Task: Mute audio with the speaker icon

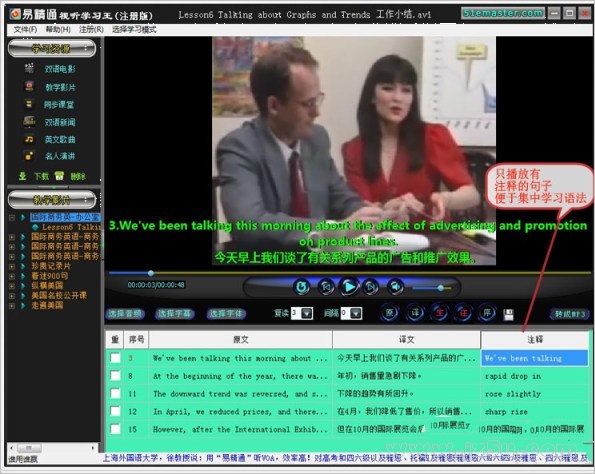Action: tap(395, 287)
